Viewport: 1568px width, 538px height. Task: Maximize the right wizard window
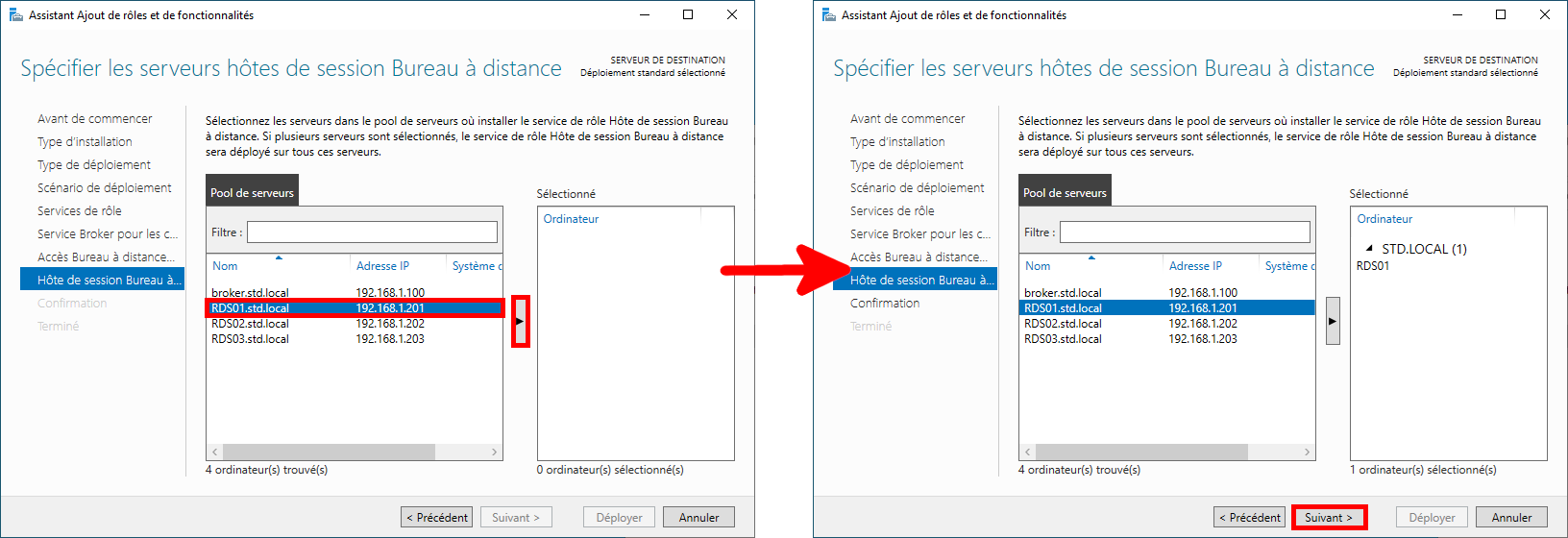pos(1501,14)
